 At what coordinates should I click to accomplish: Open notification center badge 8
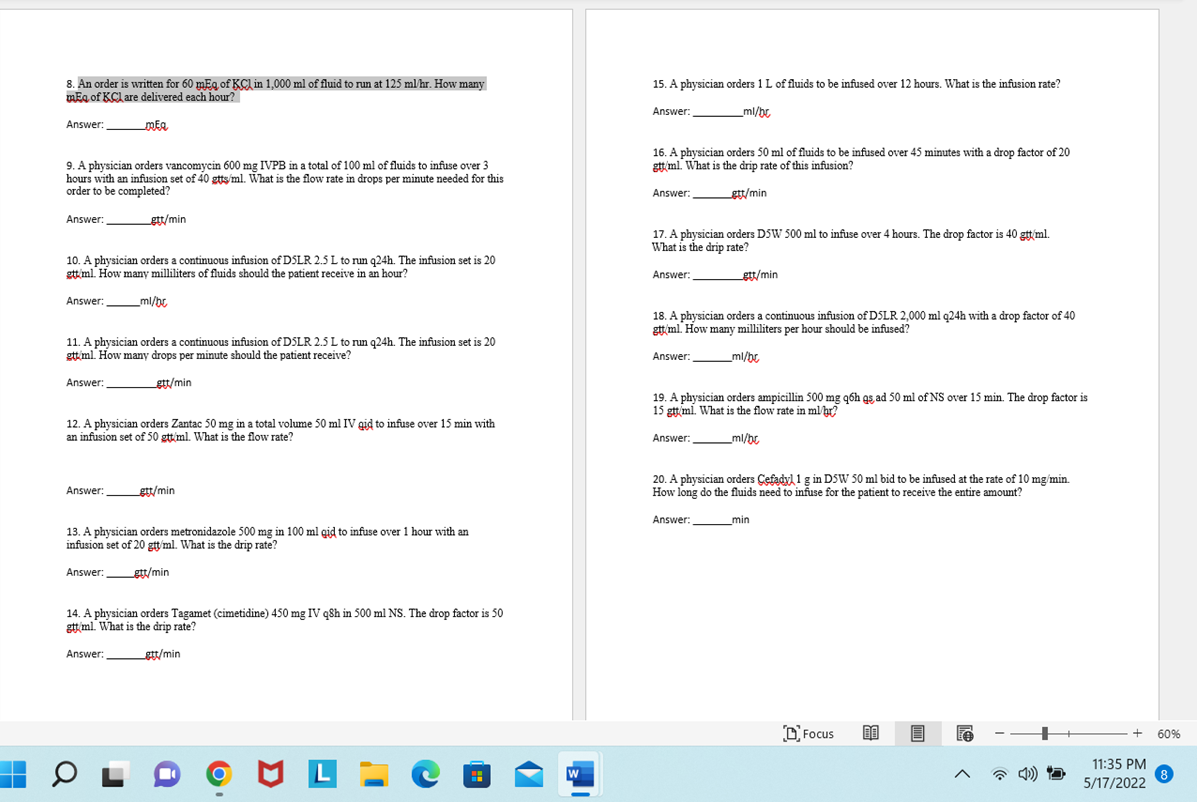(x=1164, y=775)
